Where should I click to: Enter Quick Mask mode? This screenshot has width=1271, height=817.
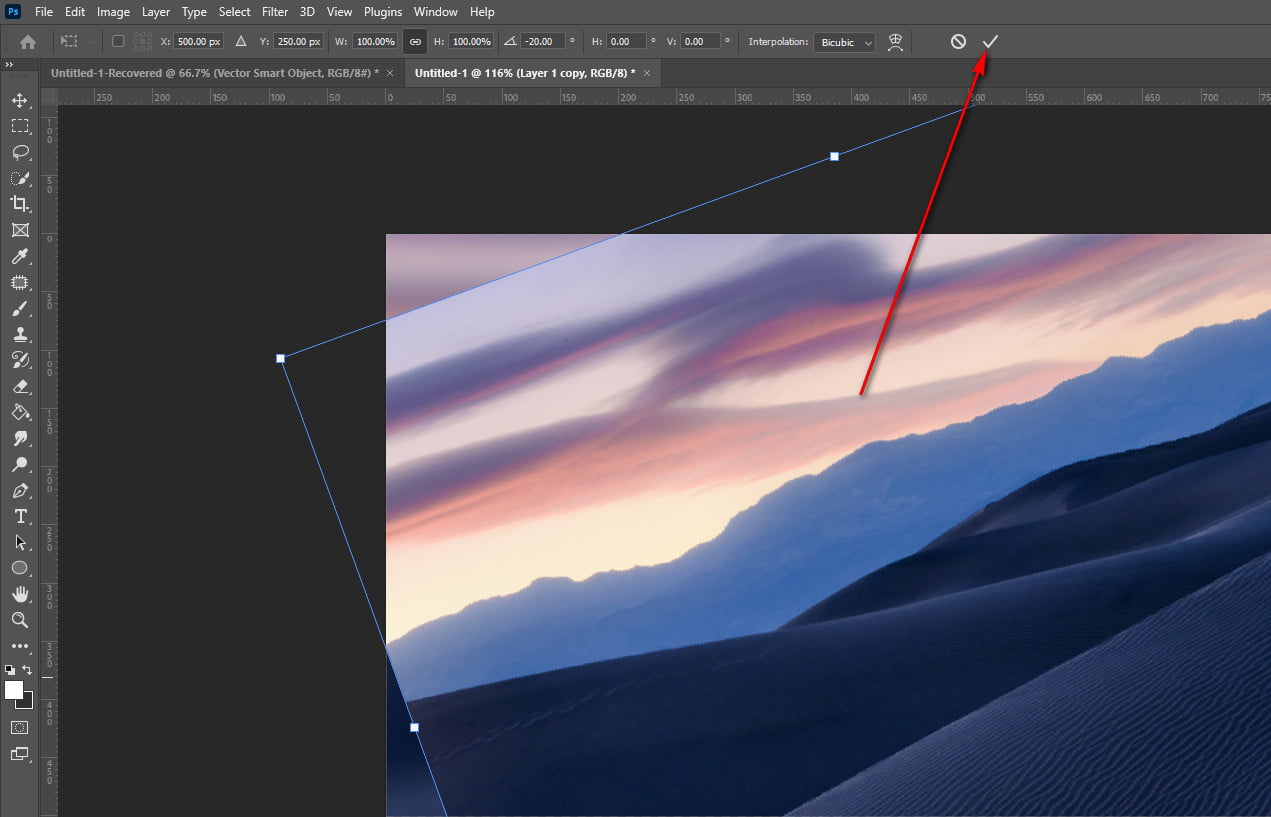pos(20,727)
